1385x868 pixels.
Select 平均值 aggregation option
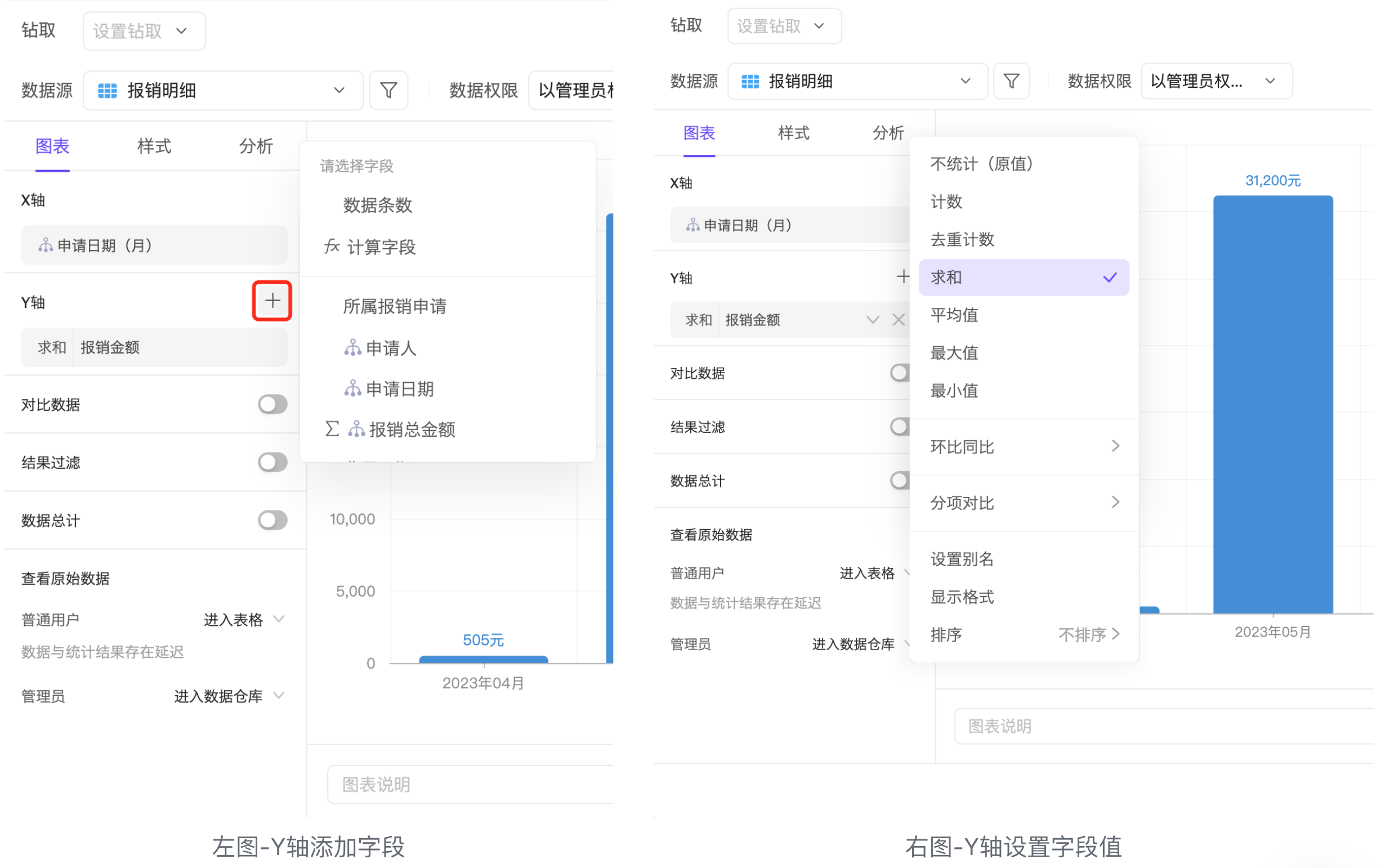click(1024, 315)
